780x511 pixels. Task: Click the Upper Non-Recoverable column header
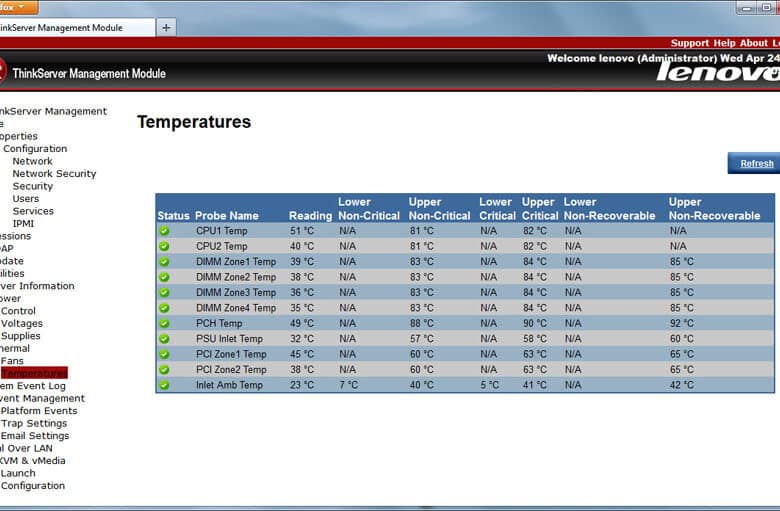714,209
